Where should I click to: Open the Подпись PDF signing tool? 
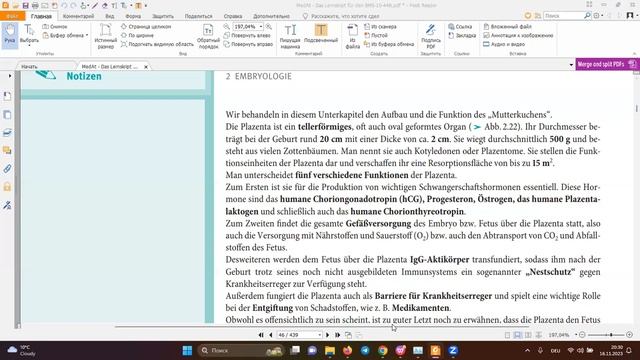coord(431,36)
